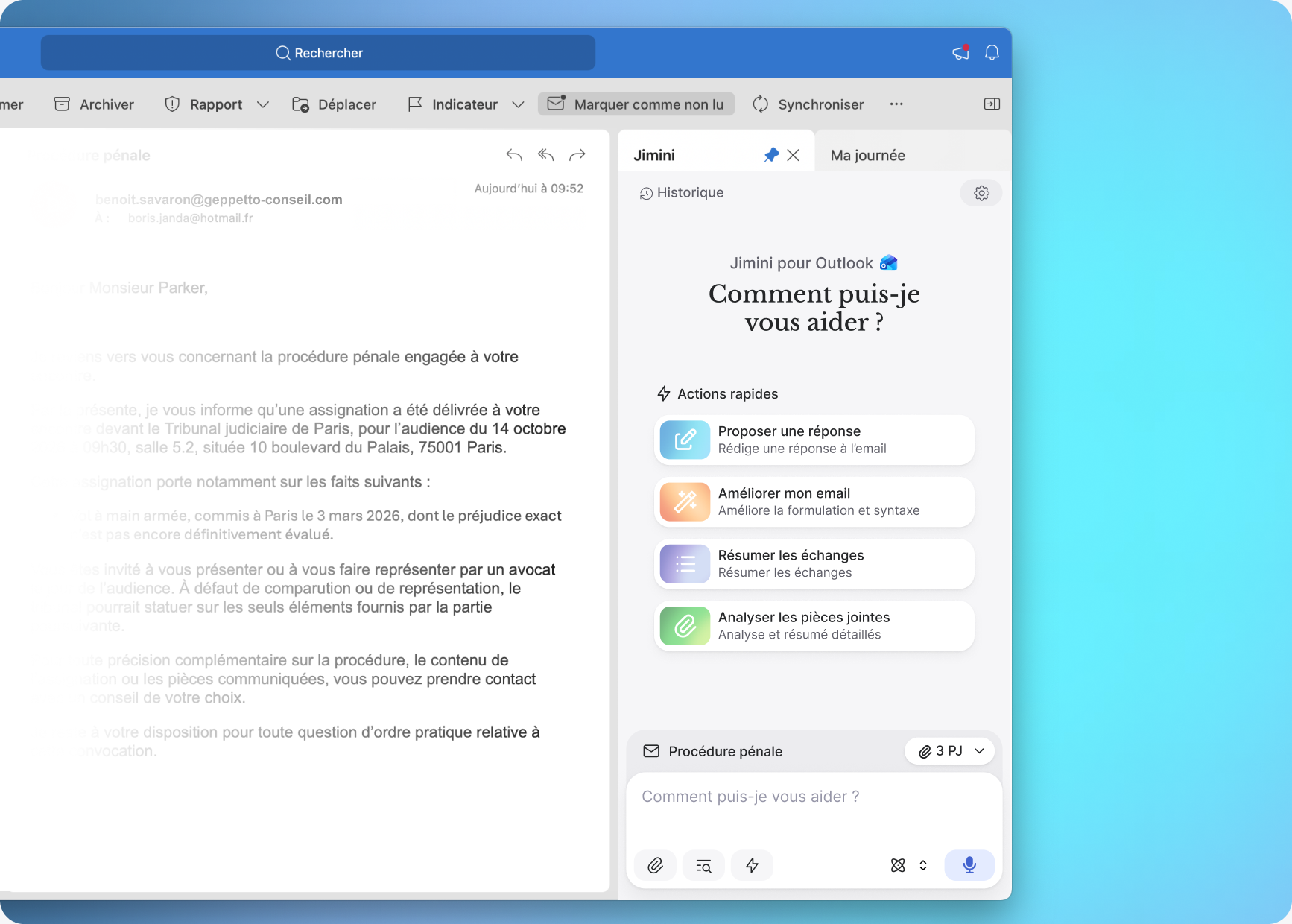1292x924 pixels.
Task: Click the Aujourd'hui à 09:52 timestamp
Action: [529, 189]
